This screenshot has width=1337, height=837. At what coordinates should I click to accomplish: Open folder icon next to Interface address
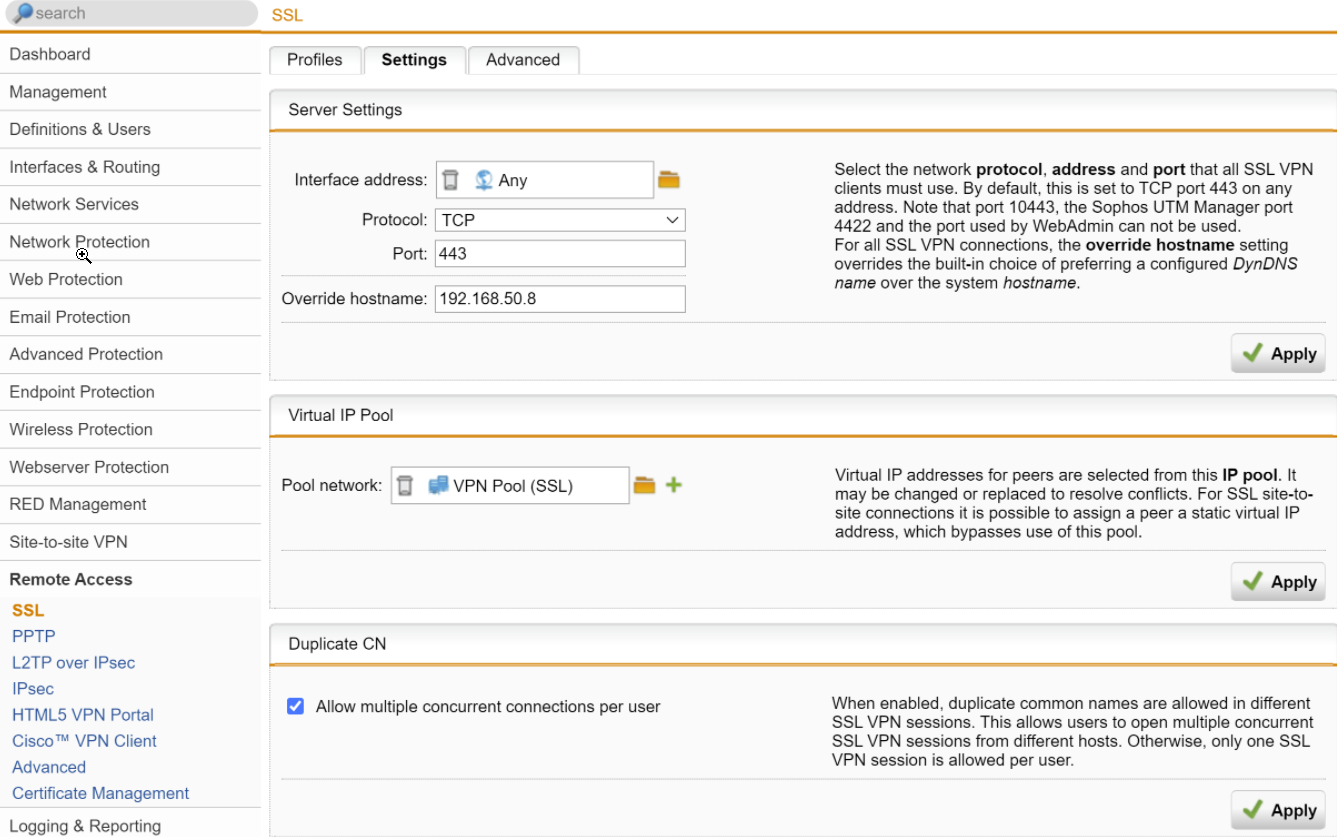[x=669, y=180]
